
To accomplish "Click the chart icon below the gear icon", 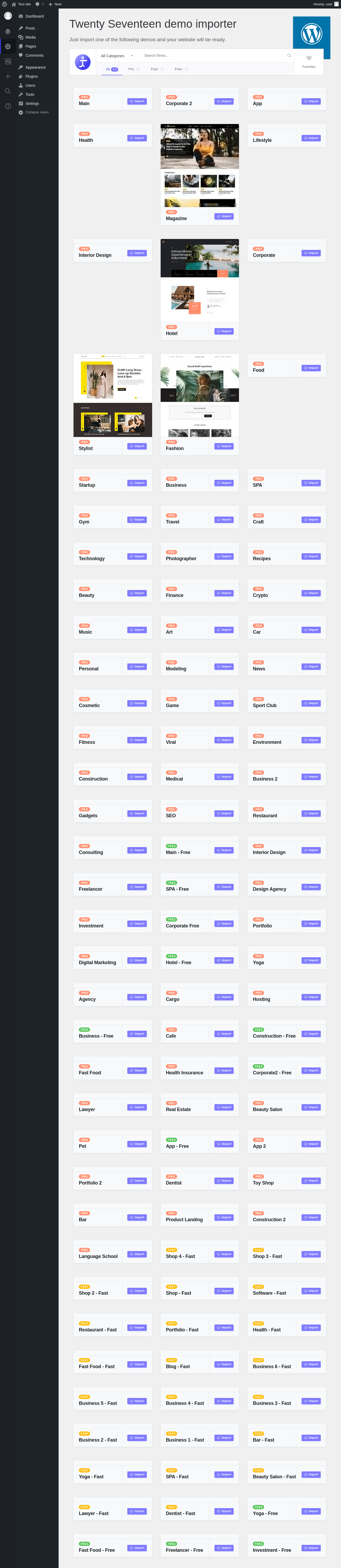I will [x=8, y=61].
